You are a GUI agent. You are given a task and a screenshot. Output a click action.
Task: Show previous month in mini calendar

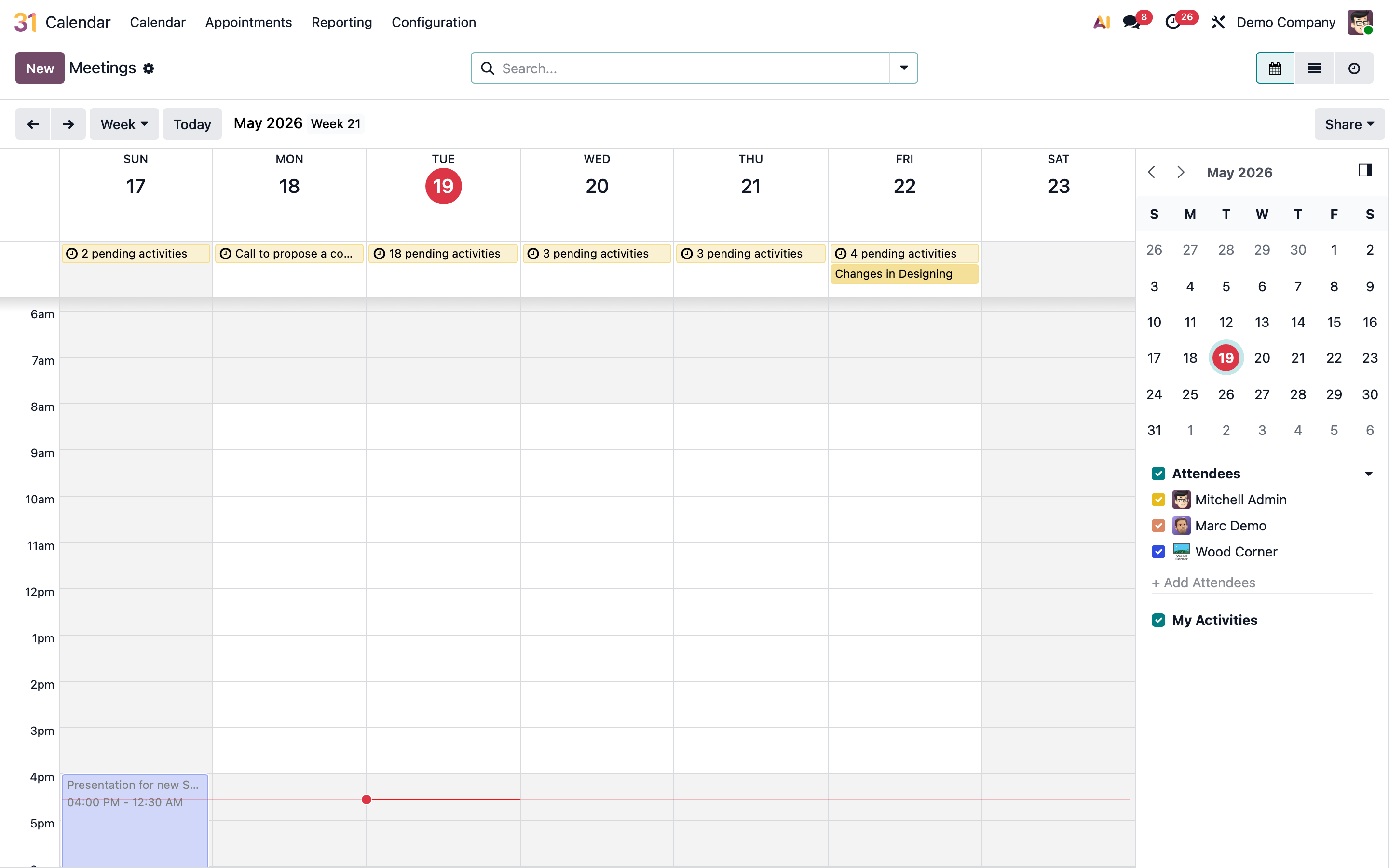click(1151, 172)
